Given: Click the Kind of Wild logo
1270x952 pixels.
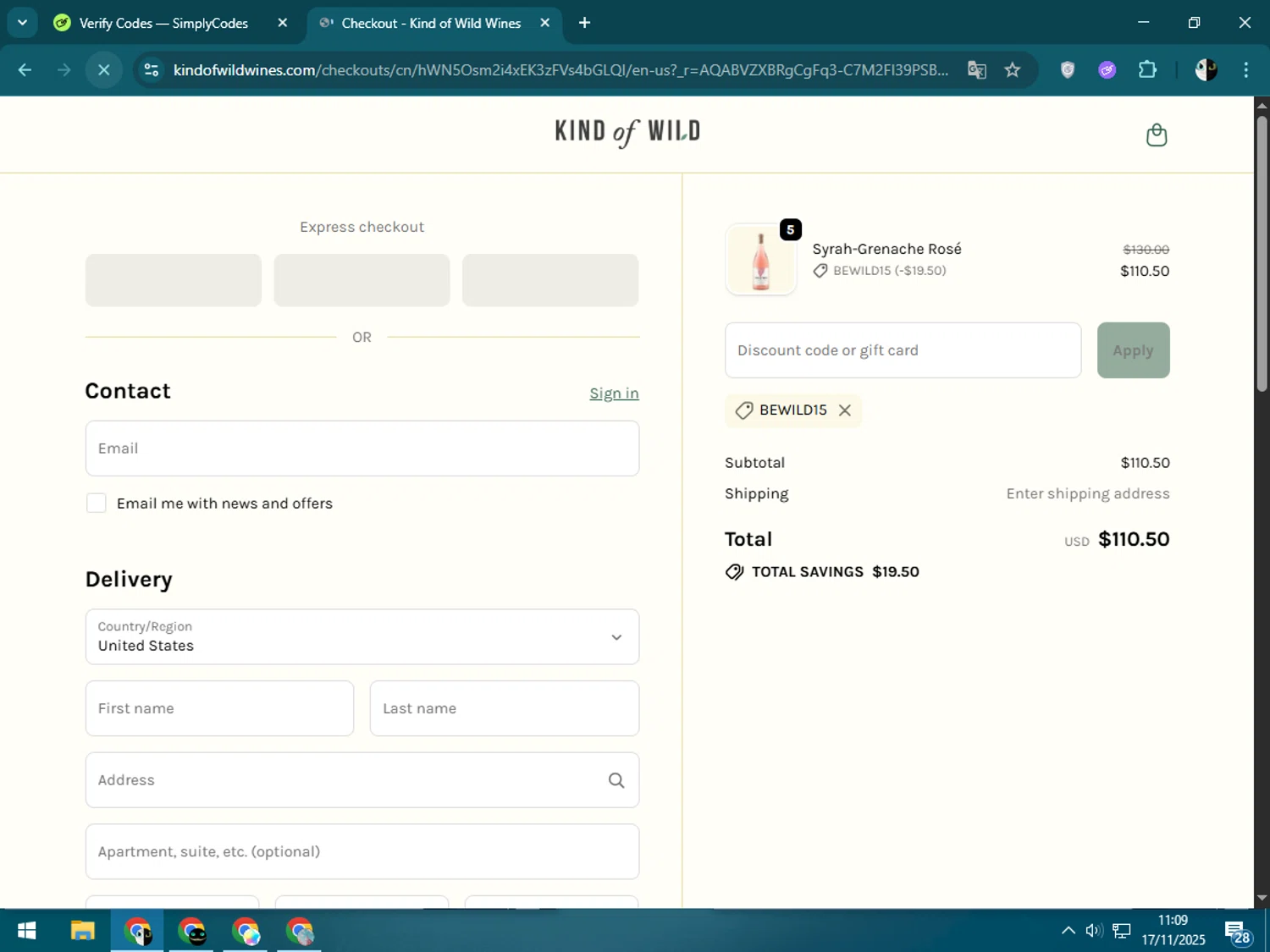Looking at the screenshot, I should pyautogui.click(x=627, y=133).
